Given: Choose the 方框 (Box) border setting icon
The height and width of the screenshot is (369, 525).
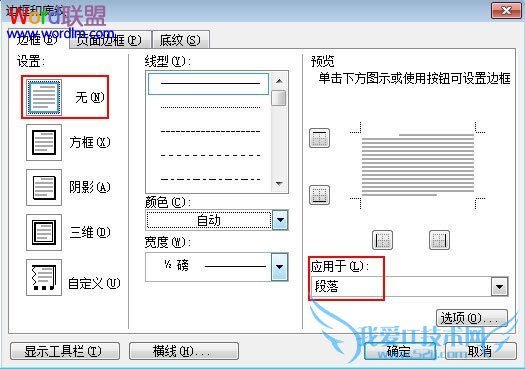Looking at the screenshot, I should tap(44, 142).
